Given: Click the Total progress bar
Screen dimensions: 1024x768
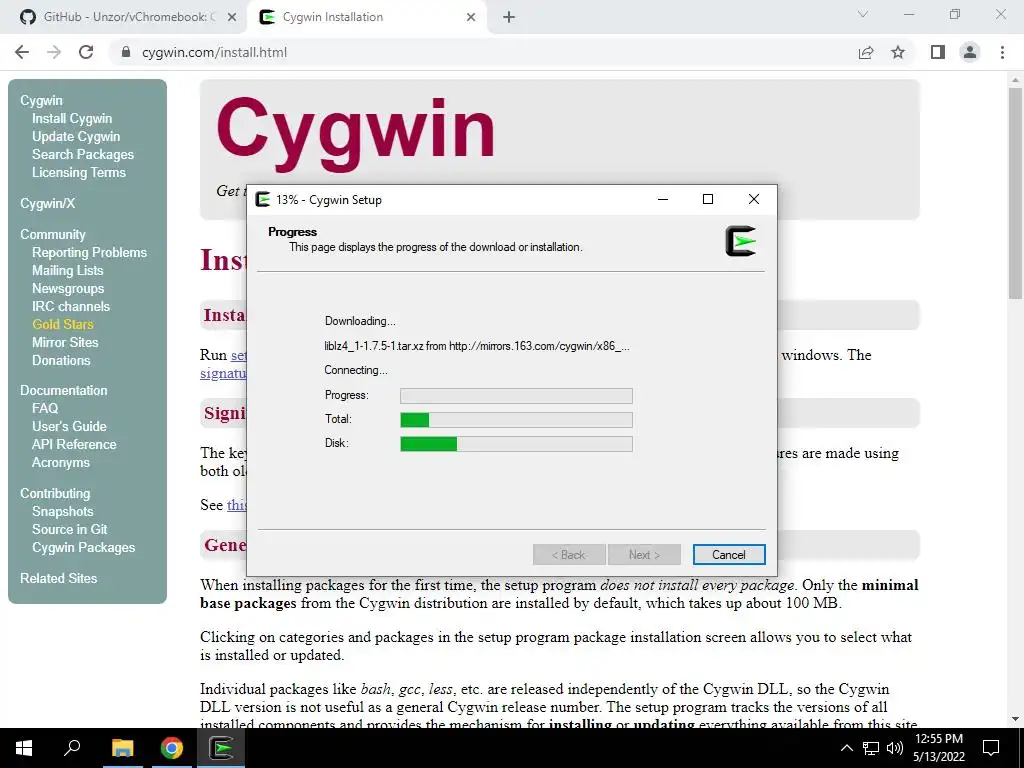Looking at the screenshot, I should [516, 419].
